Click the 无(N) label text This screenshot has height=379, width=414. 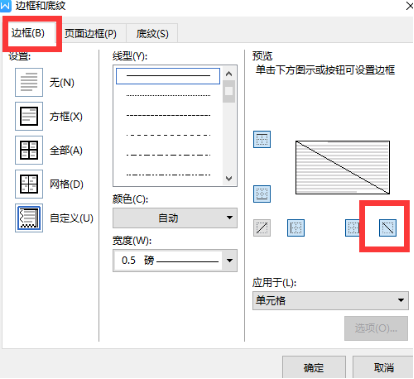pyautogui.click(x=62, y=82)
